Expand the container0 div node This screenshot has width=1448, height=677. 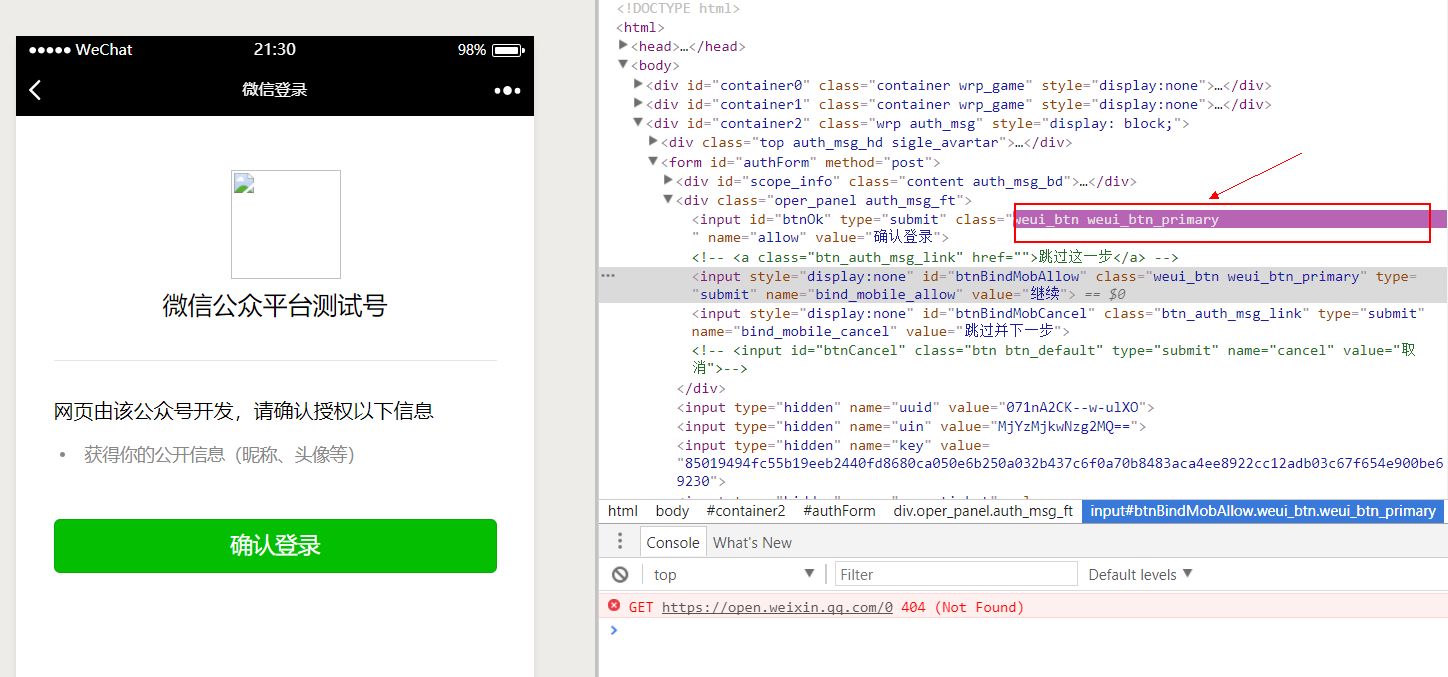pos(639,85)
